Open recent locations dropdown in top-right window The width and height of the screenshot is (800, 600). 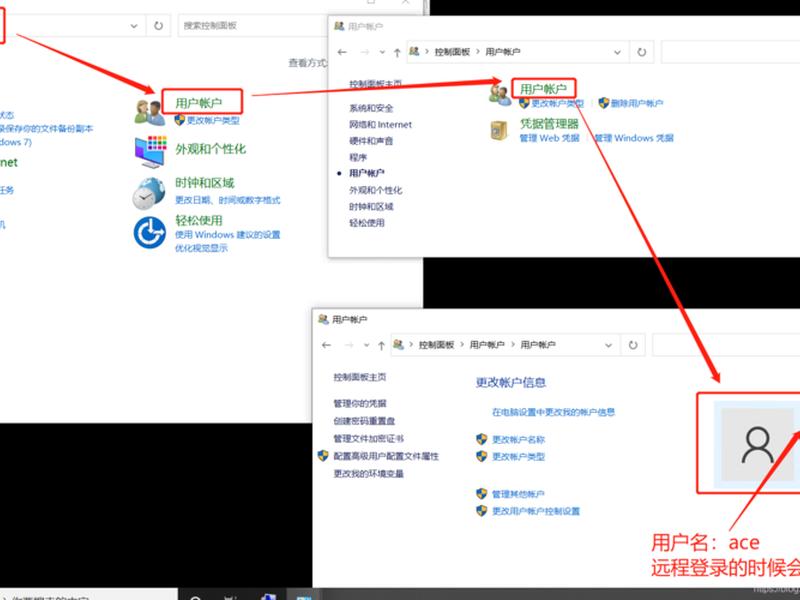point(382,52)
